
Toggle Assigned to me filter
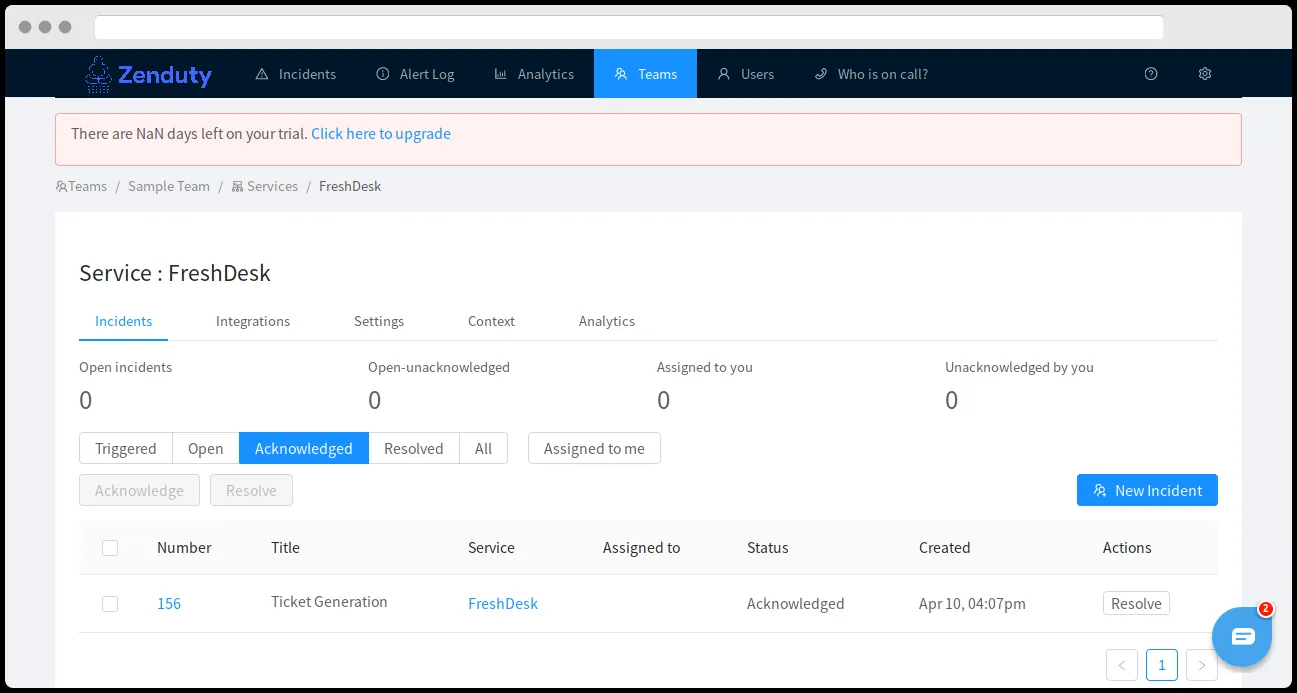coord(594,448)
